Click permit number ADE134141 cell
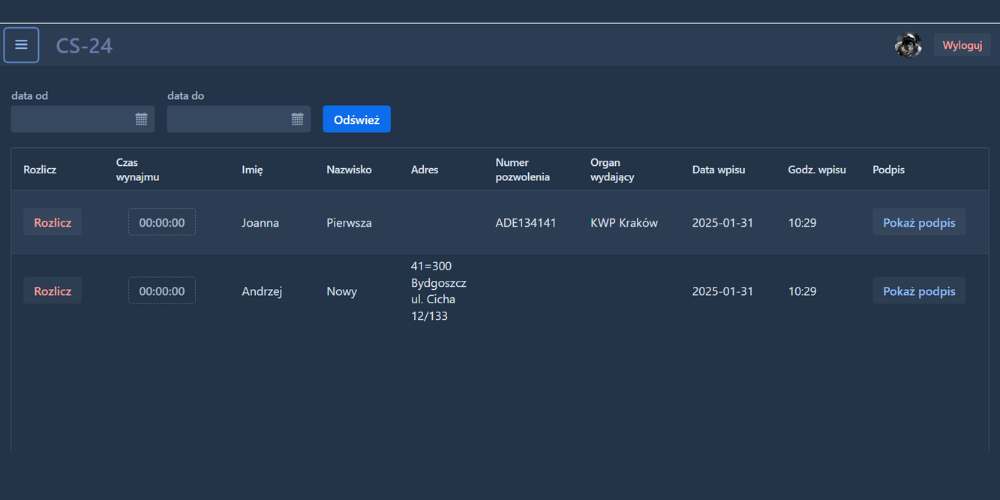Image resolution: width=1000 pixels, height=500 pixels. coord(525,223)
